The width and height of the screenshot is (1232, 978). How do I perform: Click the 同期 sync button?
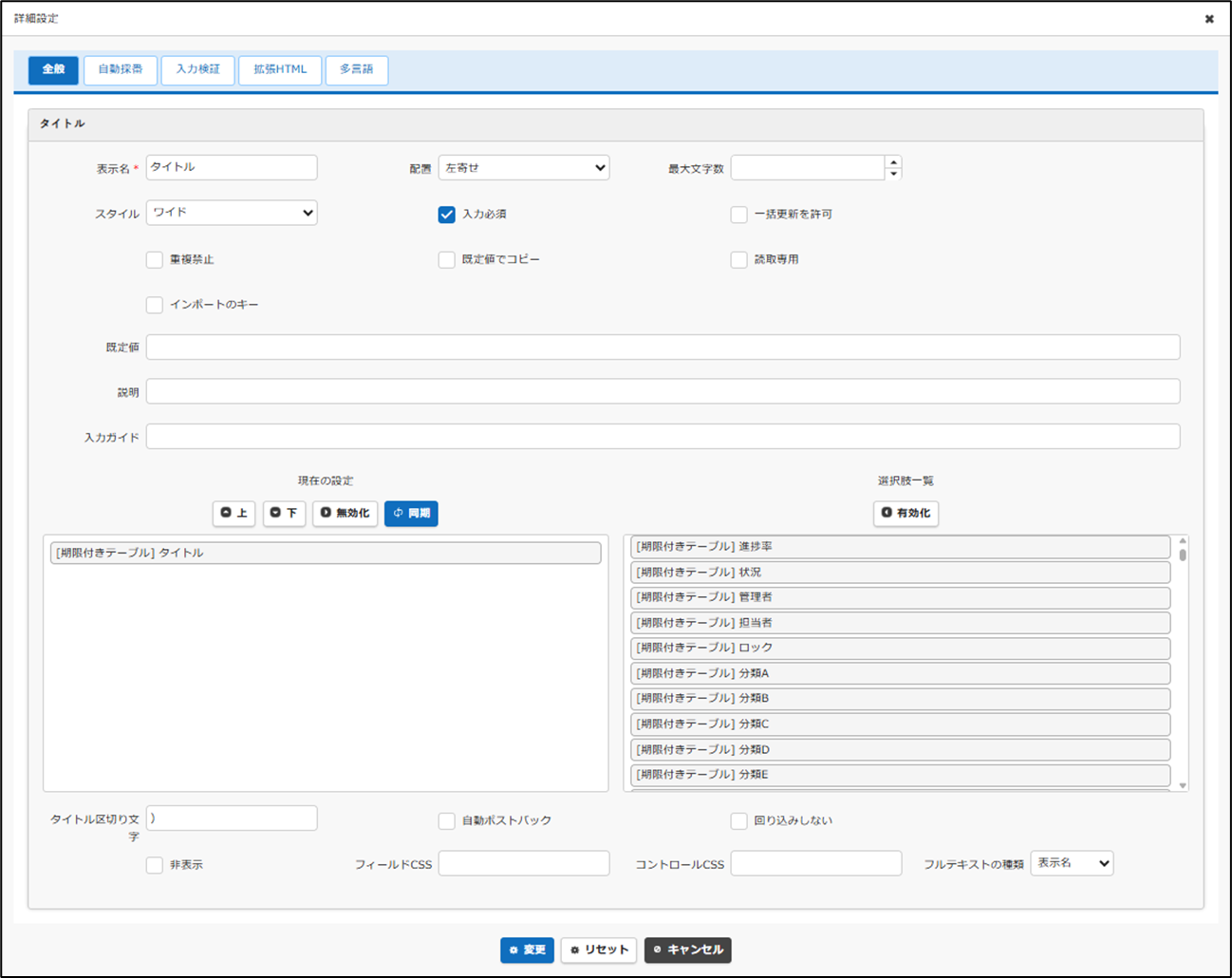tap(411, 513)
